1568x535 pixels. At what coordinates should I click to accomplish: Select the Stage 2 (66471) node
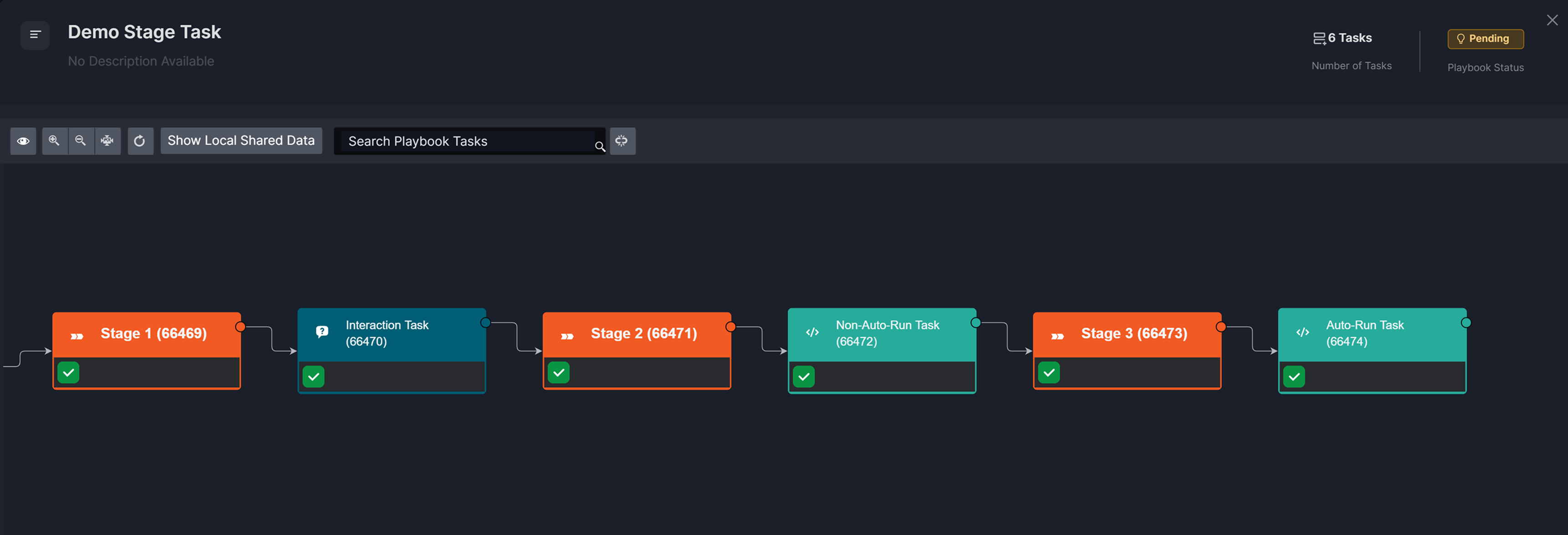(x=643, y=334)
